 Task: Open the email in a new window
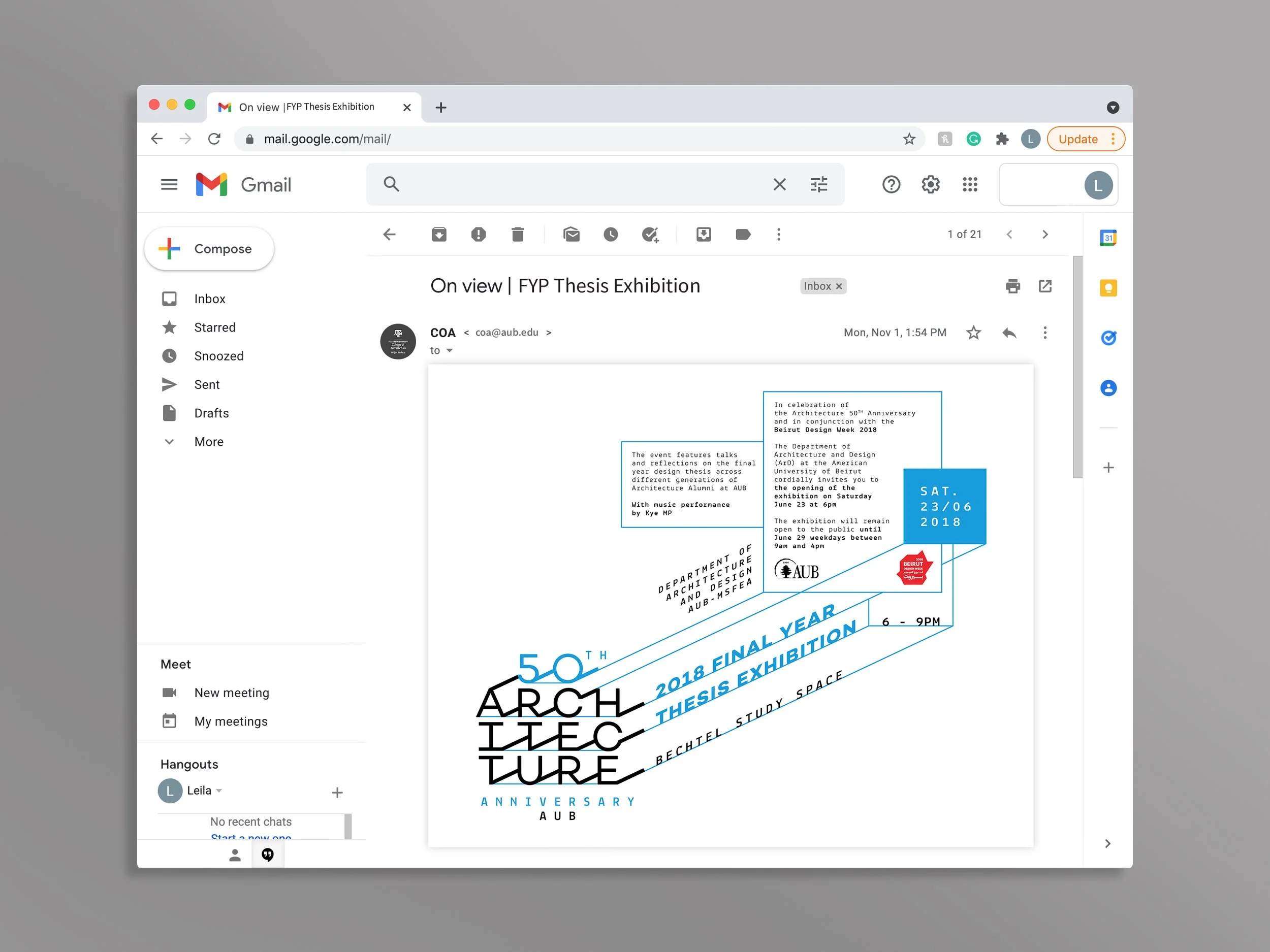1045,286
